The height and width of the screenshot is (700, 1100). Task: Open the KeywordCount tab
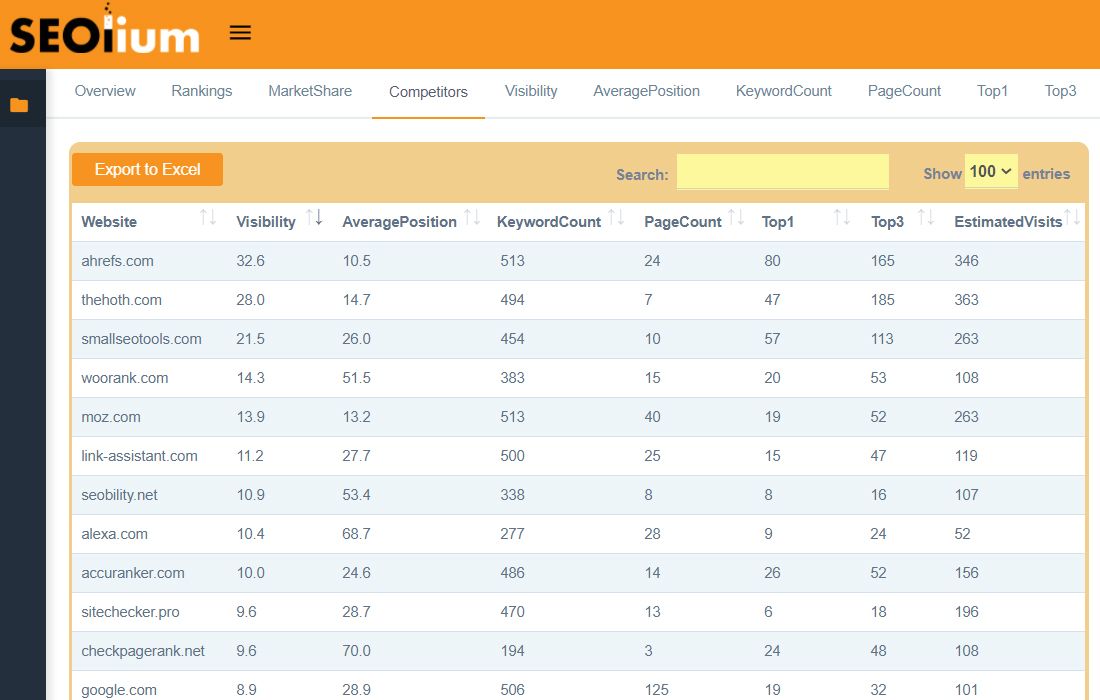[784, 91]
